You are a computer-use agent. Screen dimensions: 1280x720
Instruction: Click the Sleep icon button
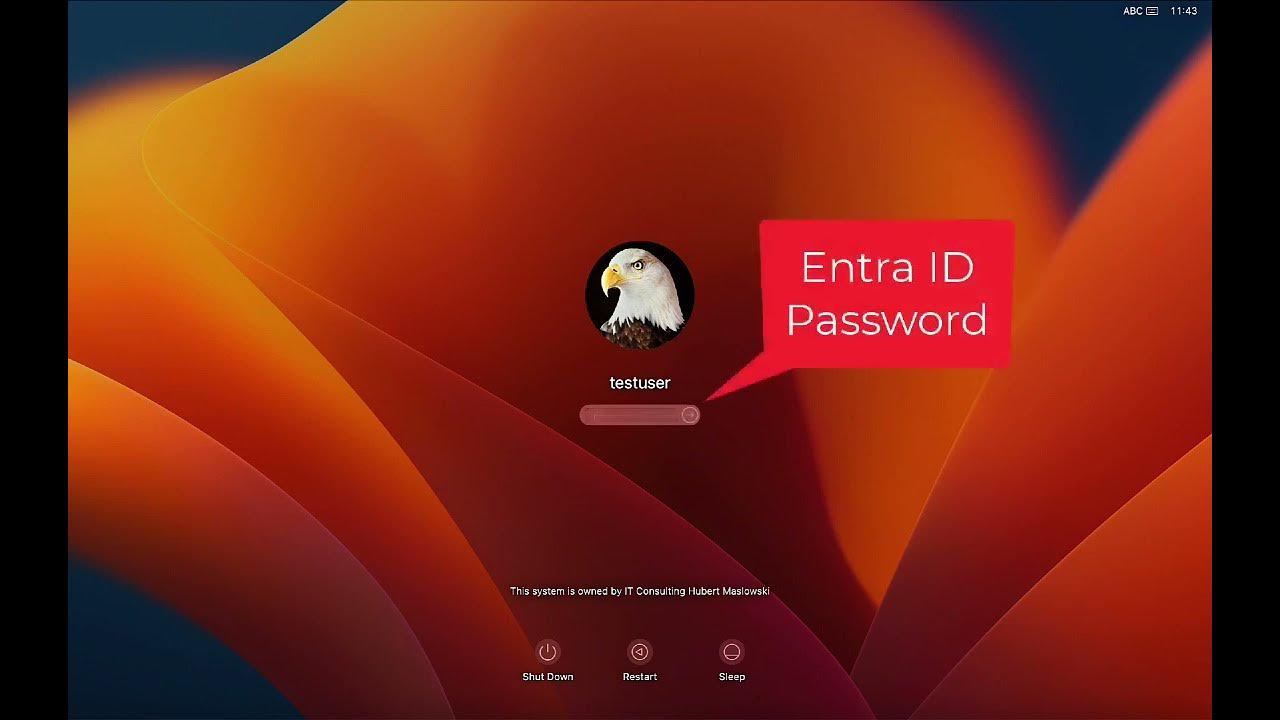click(732, 652)
